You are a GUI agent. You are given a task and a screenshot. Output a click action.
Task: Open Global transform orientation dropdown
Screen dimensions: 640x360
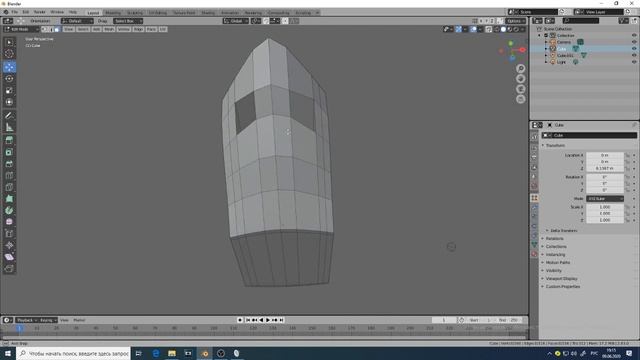236,21
